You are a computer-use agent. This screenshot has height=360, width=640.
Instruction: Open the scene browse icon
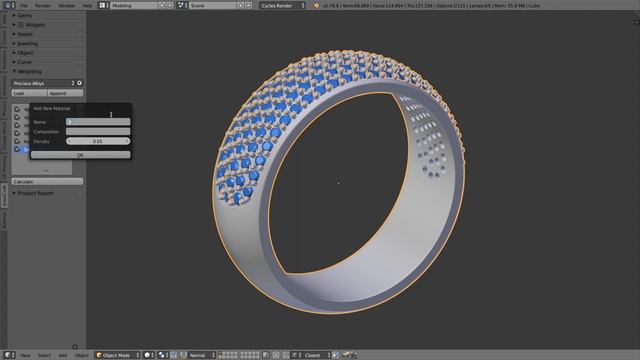182,5
